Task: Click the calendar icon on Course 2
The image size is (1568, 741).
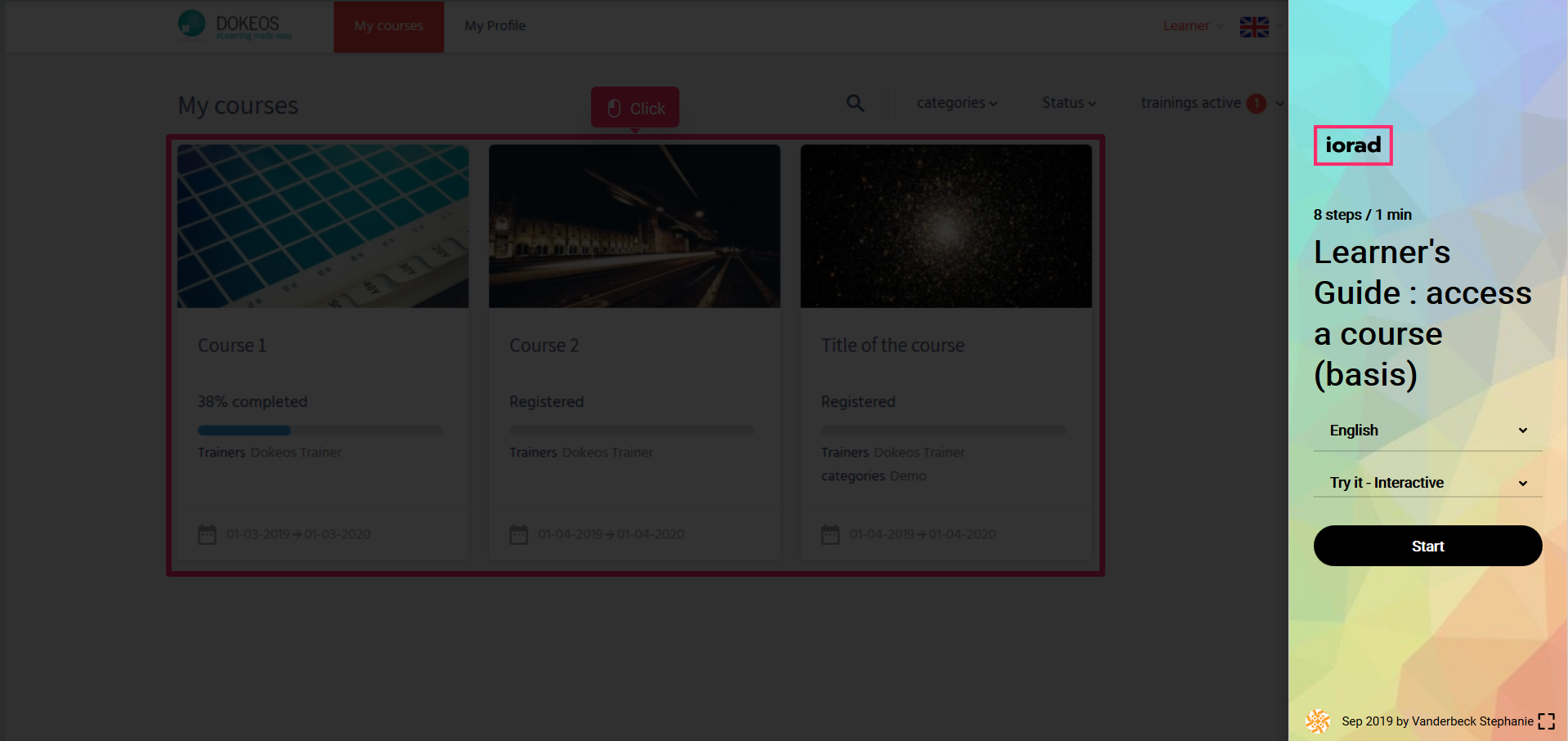Action: pyautogui.click(x=519, y=534)
